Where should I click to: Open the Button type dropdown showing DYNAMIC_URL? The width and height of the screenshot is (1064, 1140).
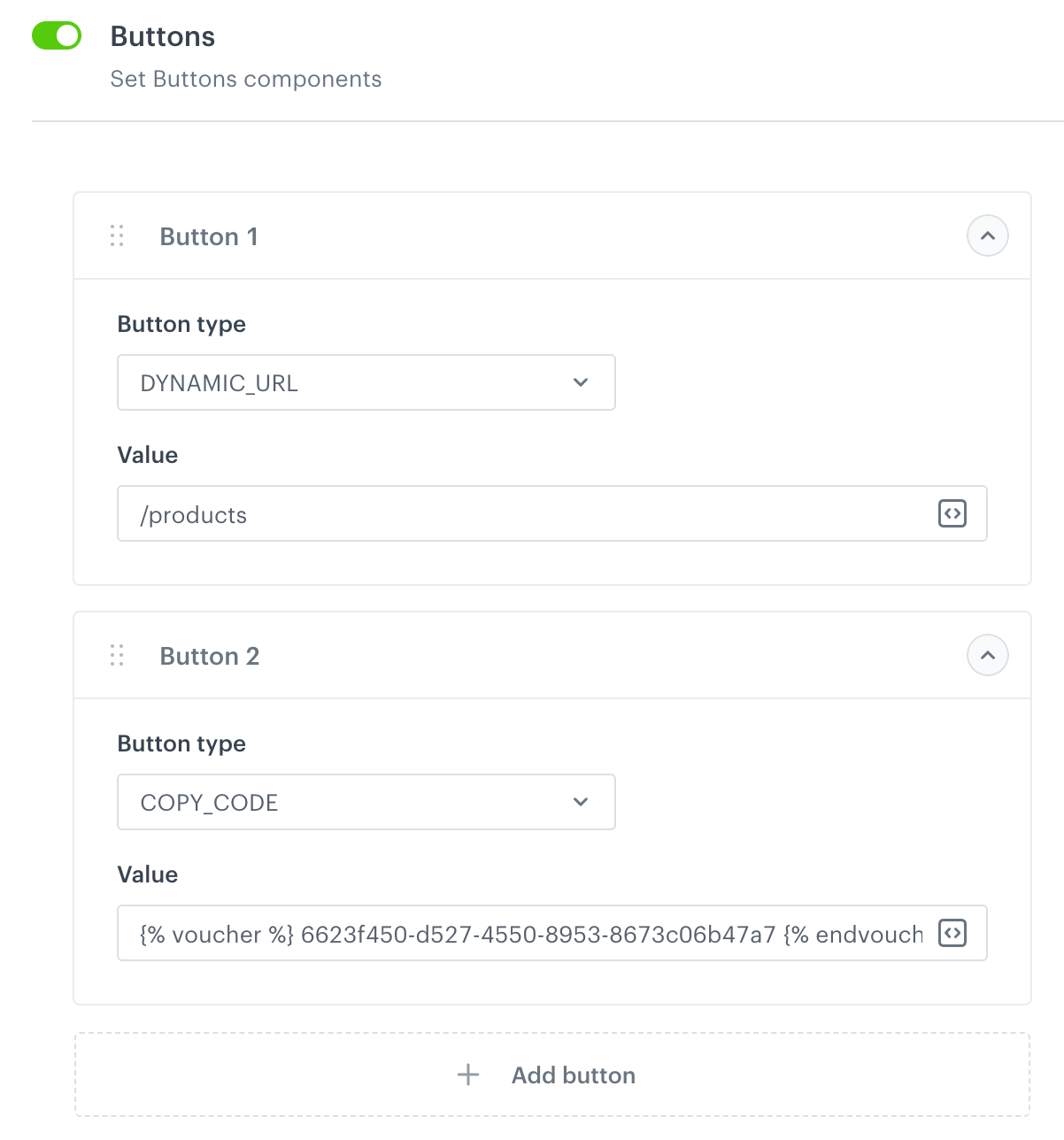pos(366,382)
